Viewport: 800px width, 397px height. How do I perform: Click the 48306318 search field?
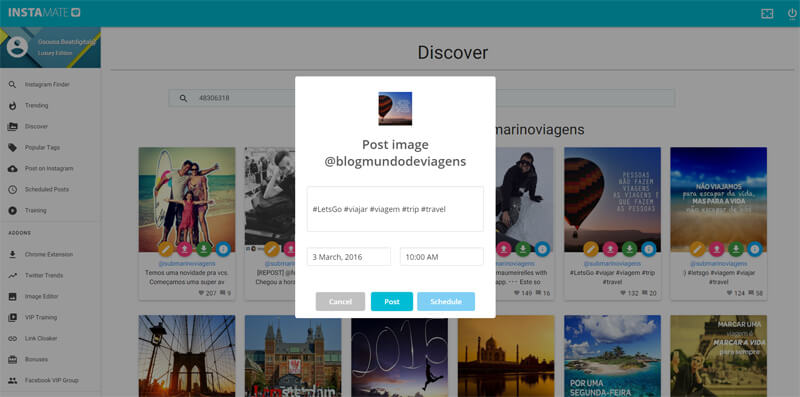[x=421, y=98]
